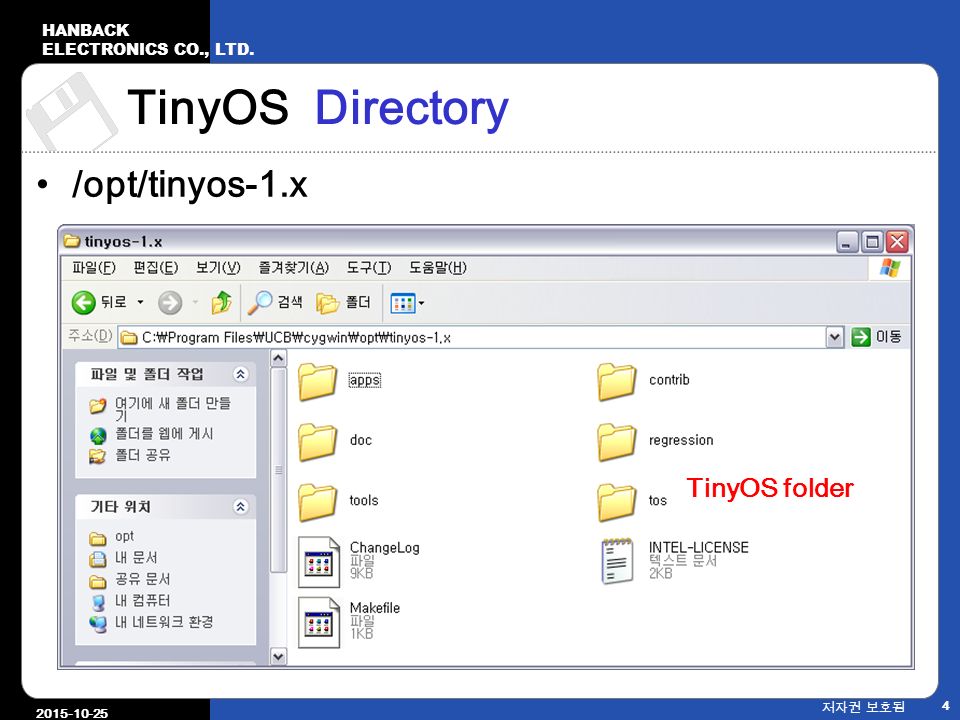Viewport: 960px width, 720px height.
Task: Click the greyed Forward arrow button
Action: pos(170,302)
